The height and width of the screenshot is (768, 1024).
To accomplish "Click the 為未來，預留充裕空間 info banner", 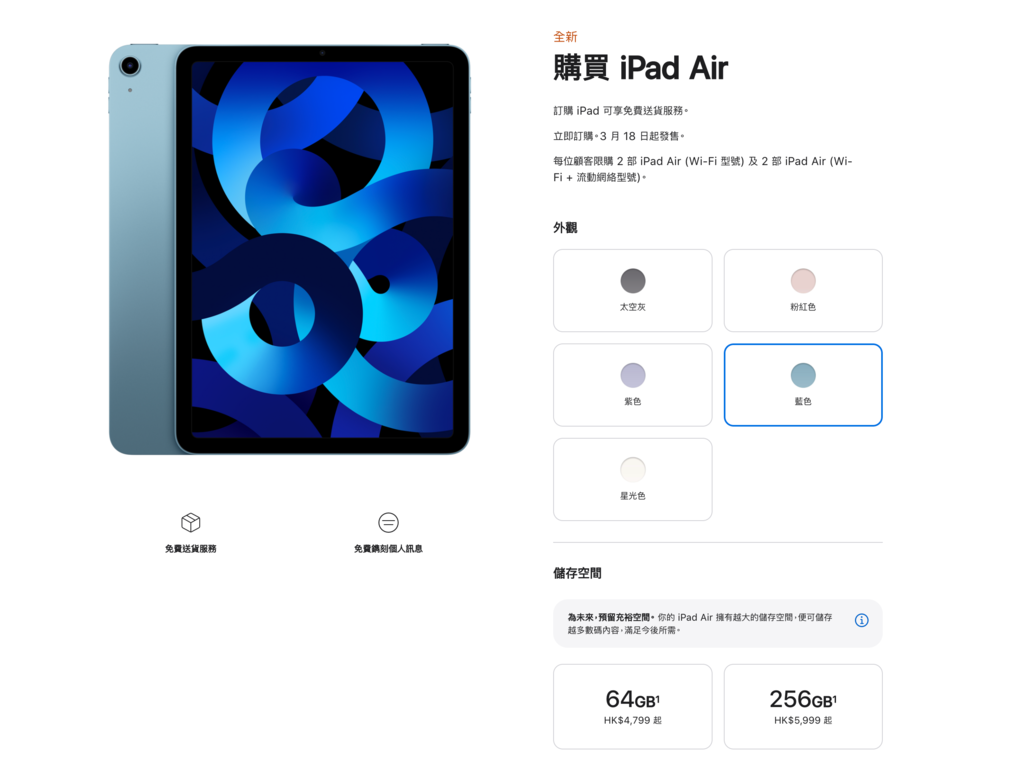I will pyautogui.click(x=718, y=624).
